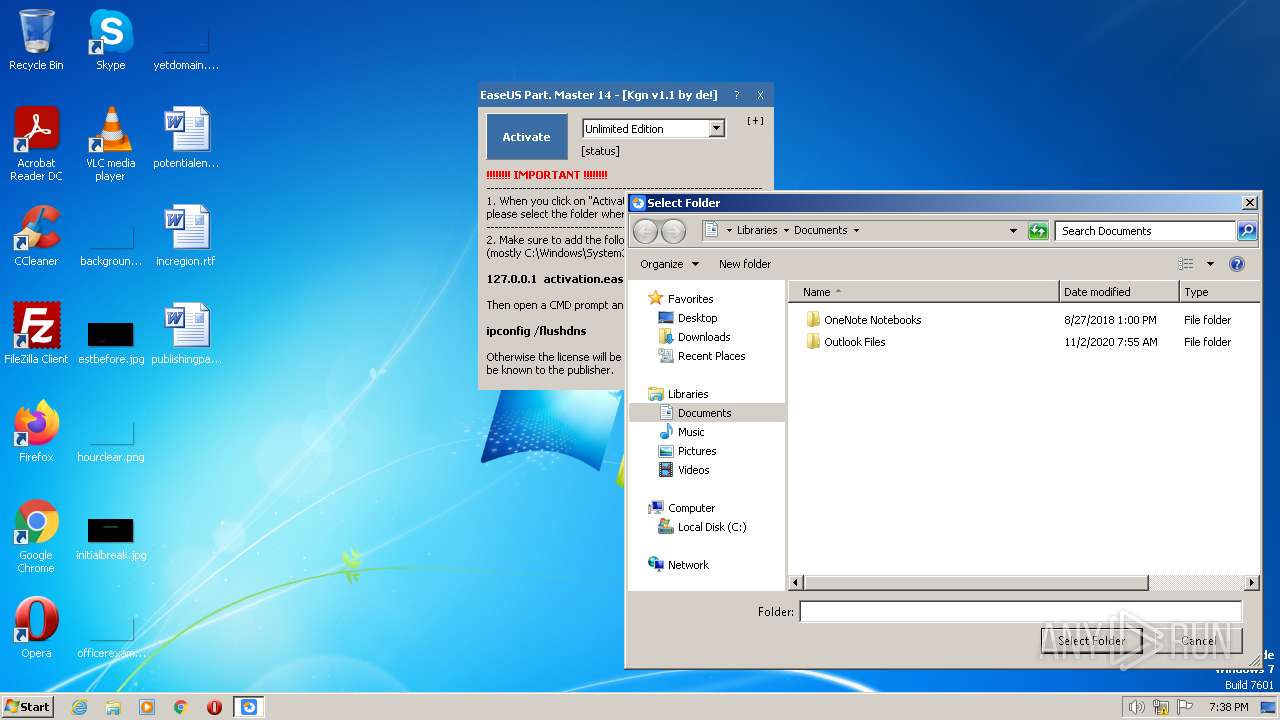The image size is (1280, 720).
Task: Expand the Libraries breadcrumb arrow
Action: pos(786,231)
